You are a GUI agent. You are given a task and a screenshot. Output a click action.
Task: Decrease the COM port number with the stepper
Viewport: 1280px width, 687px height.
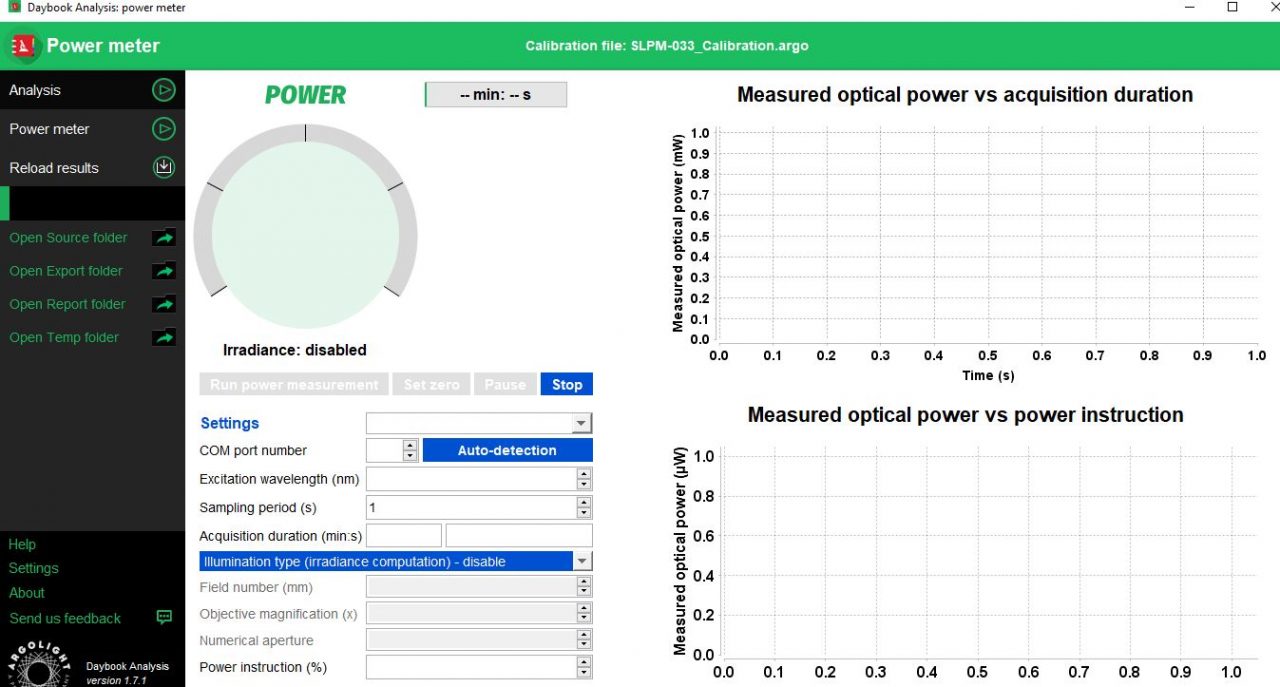409,455
